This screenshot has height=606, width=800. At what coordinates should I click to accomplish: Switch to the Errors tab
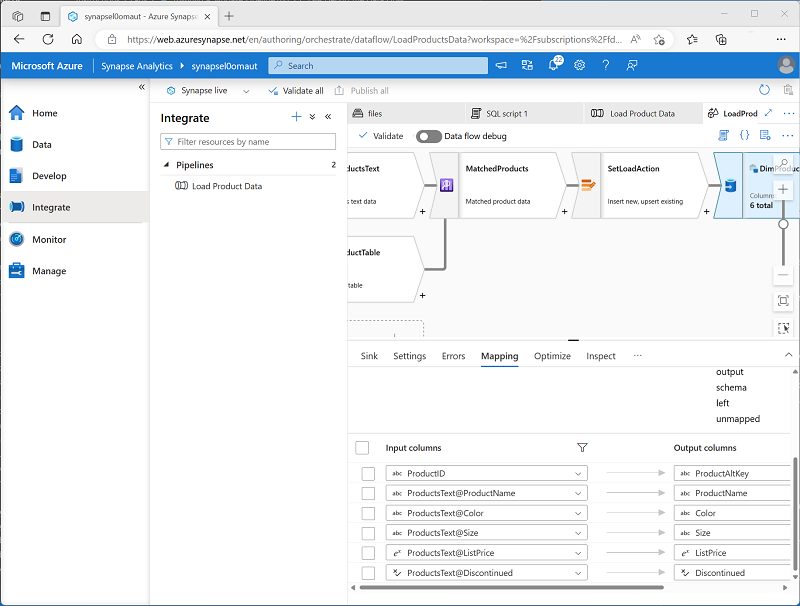point(453,356)
